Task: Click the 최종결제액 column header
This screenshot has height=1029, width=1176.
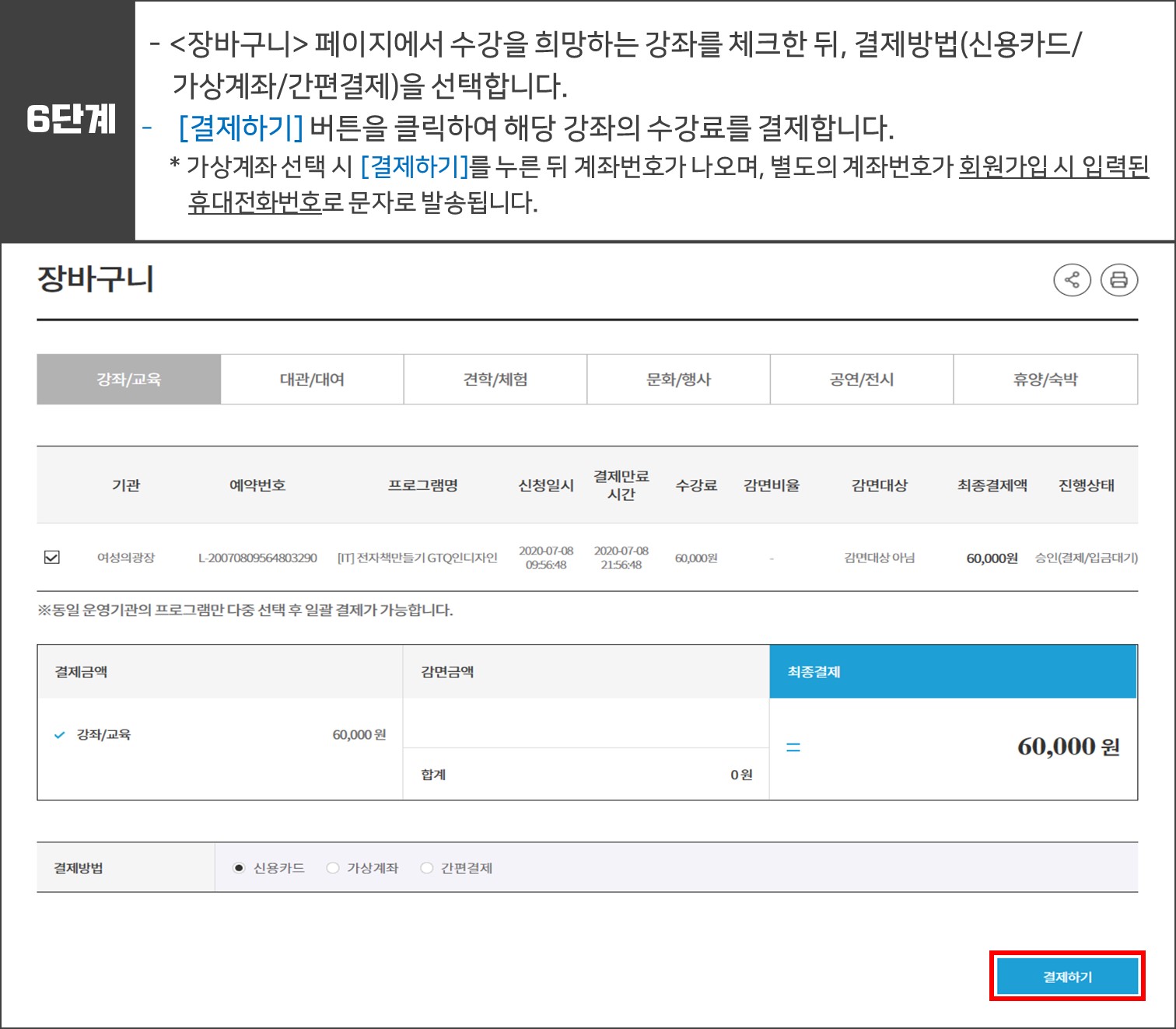Action: click(x=992, y=485)
